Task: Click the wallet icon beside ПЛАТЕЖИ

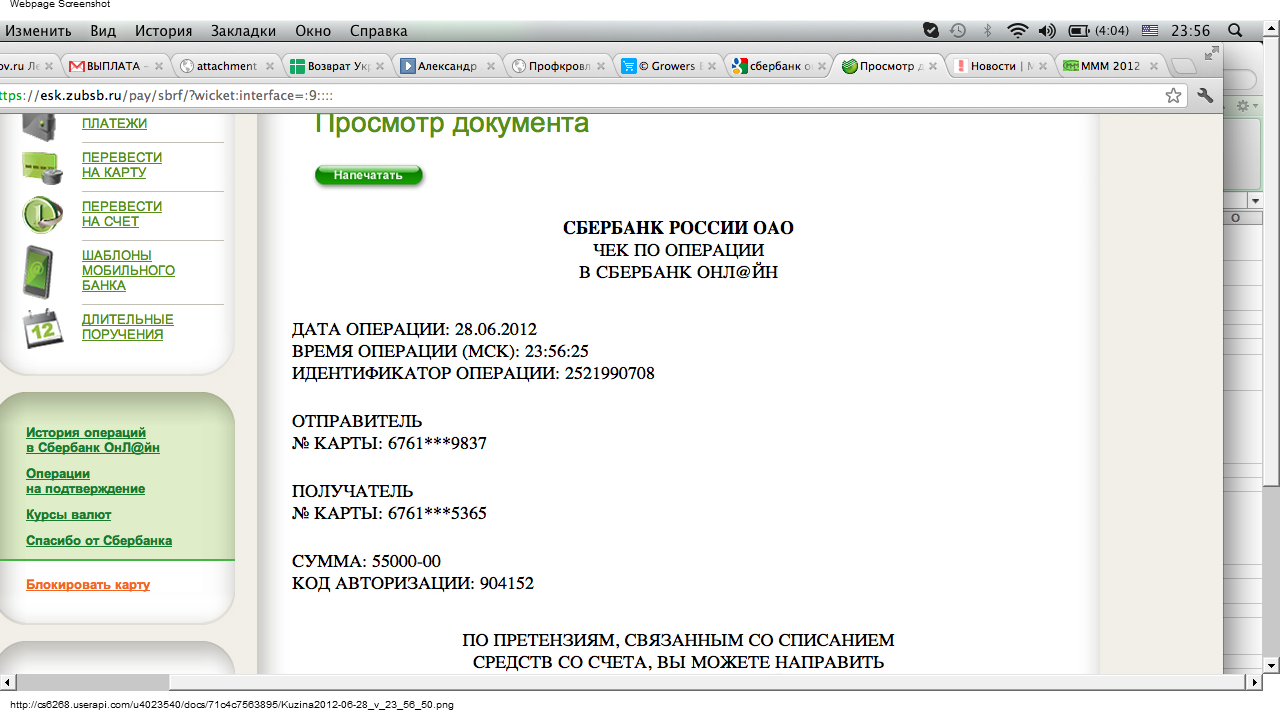Action: click(x=41, y=127)
